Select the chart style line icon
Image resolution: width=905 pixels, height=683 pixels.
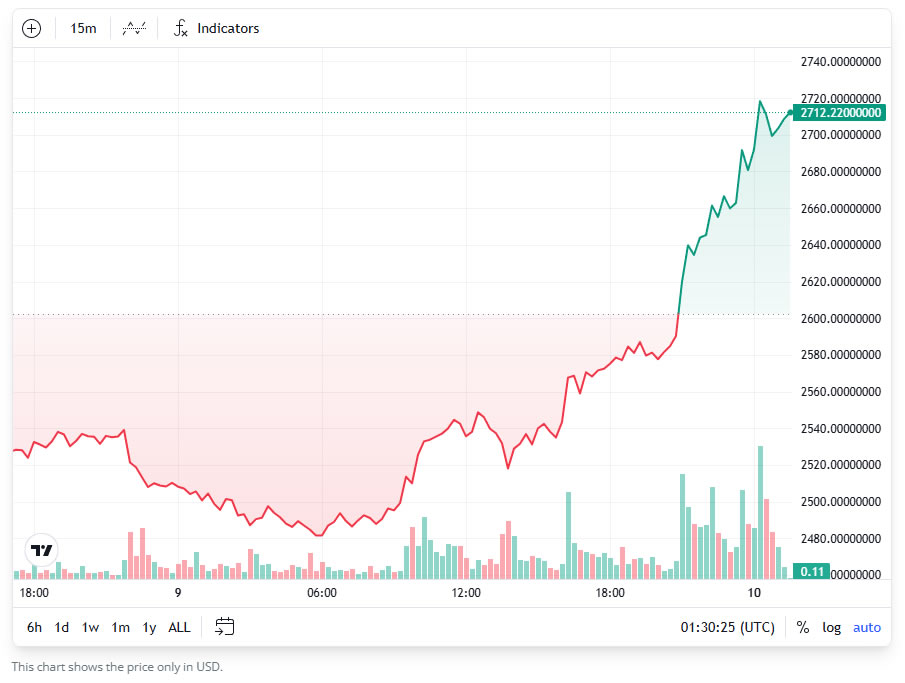(x=134, y=28)
